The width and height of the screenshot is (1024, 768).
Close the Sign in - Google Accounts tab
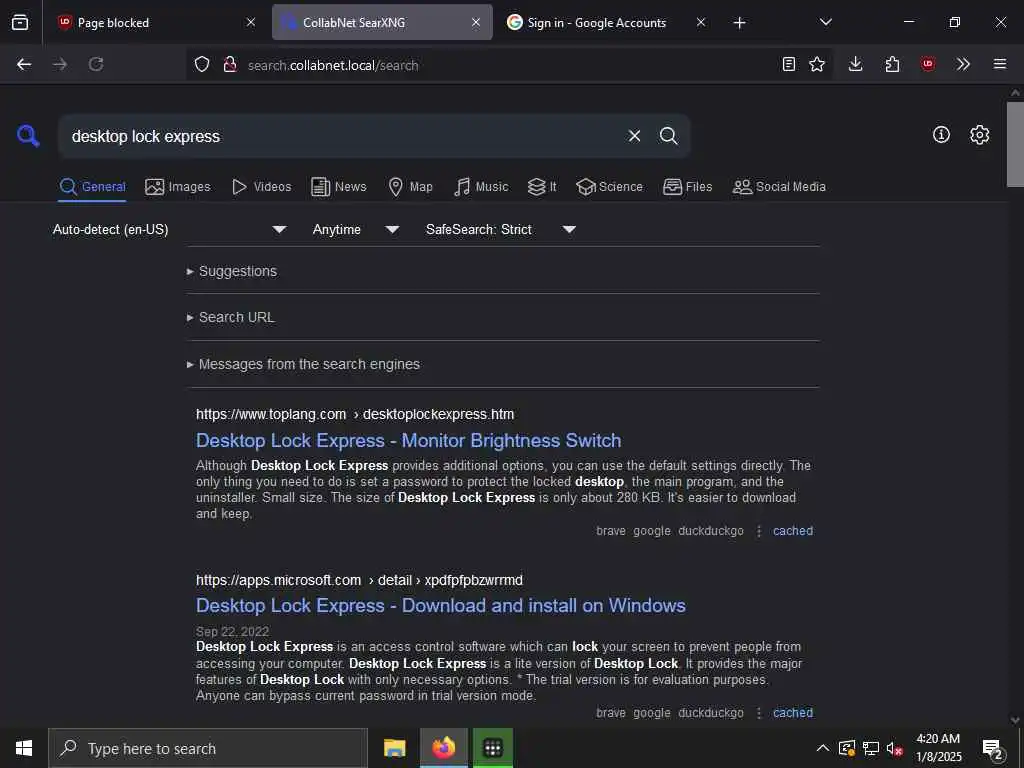point(701,22)
